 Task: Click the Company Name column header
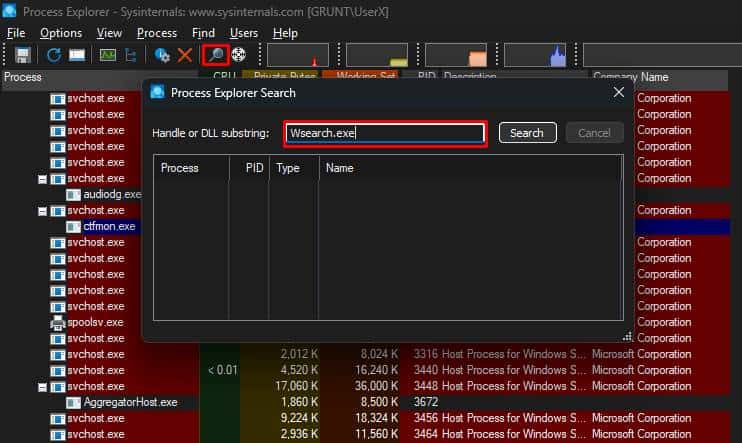tap(660, 77)
